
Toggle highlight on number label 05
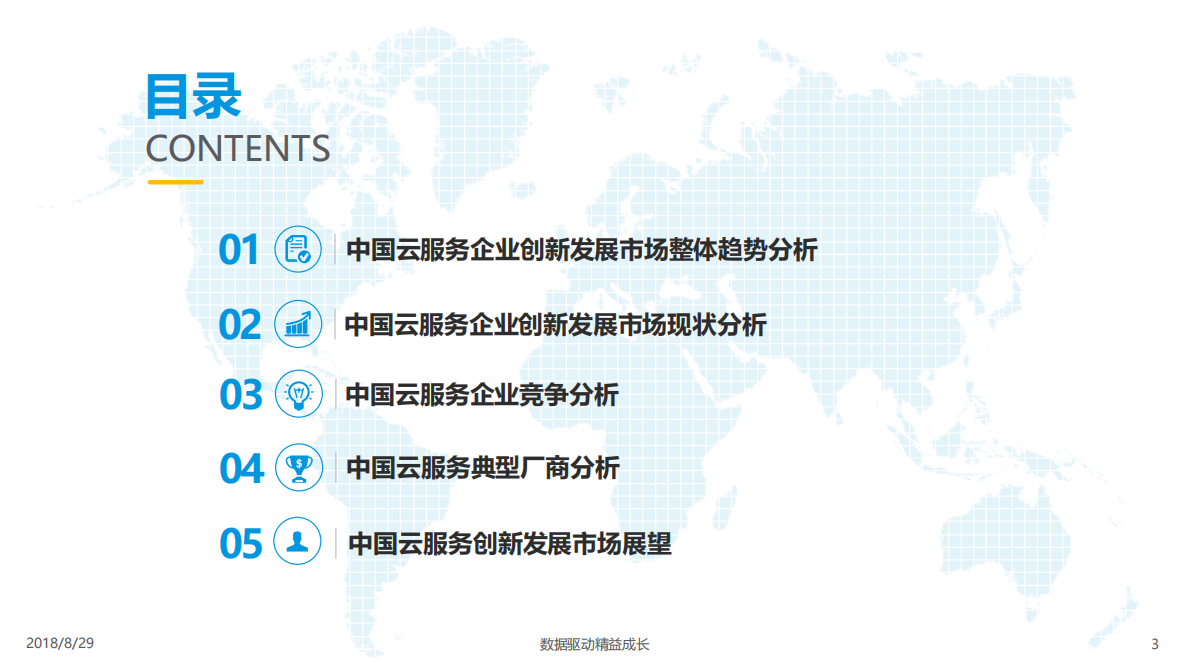239,538
